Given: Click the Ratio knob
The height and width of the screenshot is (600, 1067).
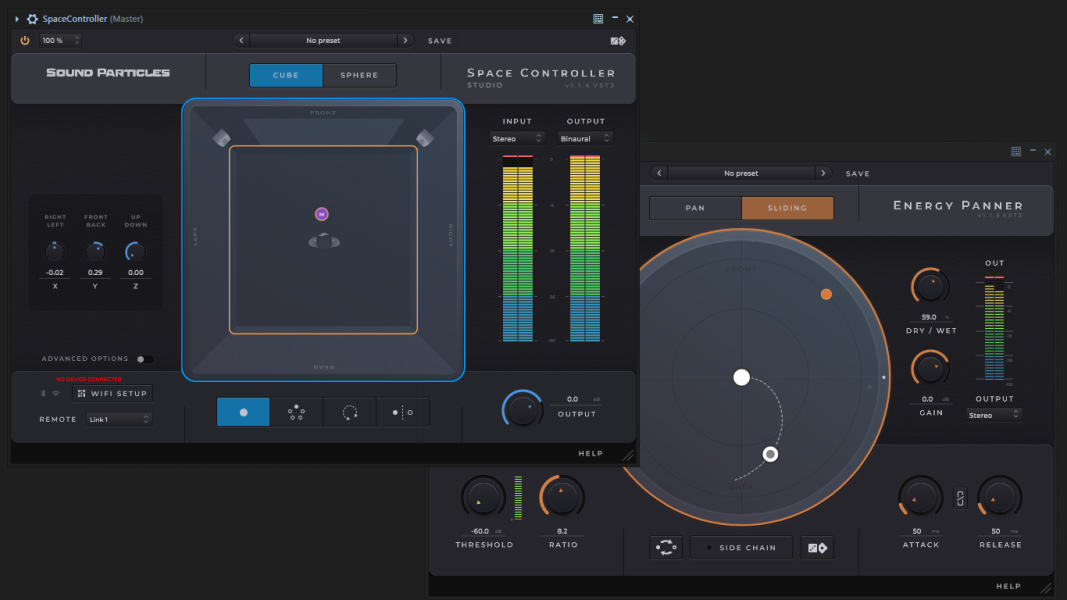Looking at the screenshot, I should pyautogui.click(x=562, y=498).
